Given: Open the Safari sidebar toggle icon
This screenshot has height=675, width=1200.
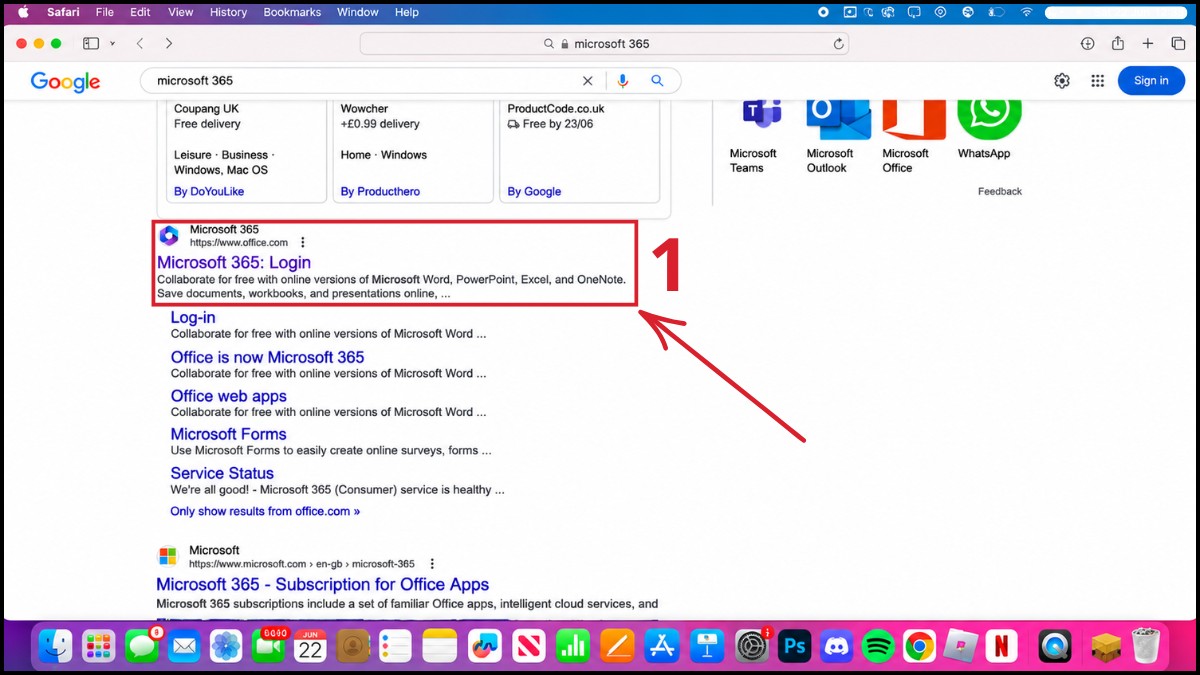Looking at the screenshot, I should tap(91, 44).
